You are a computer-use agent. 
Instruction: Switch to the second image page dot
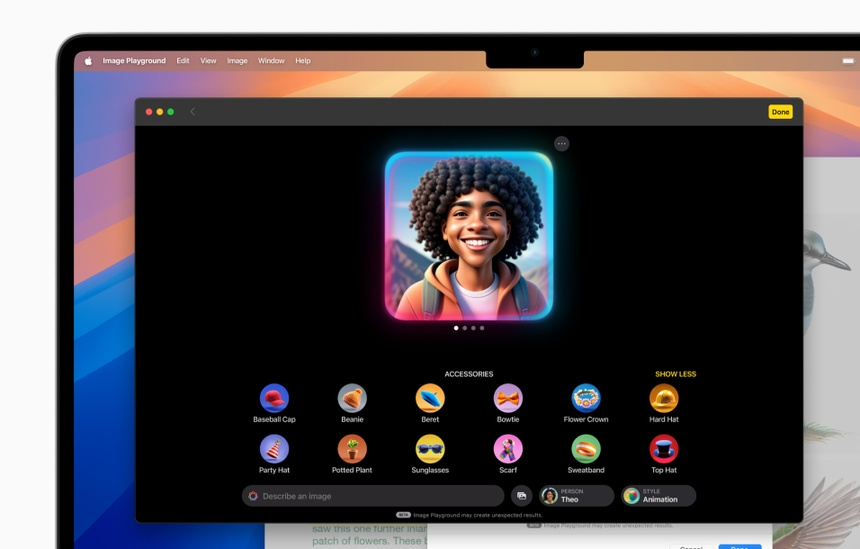465,328
